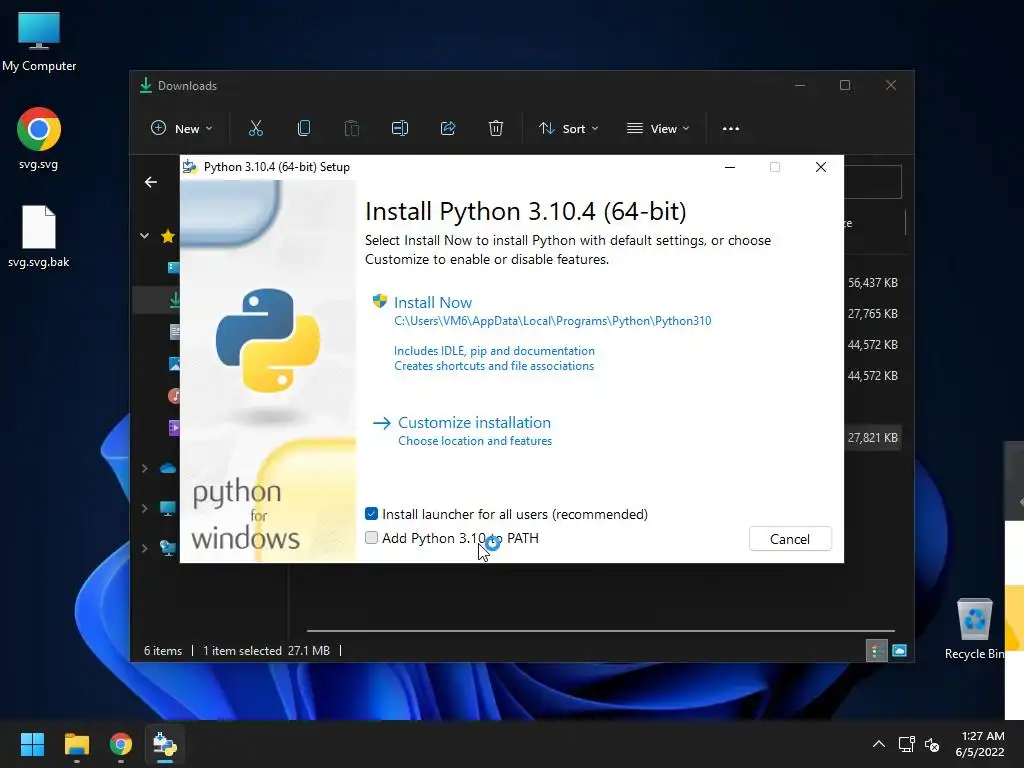1024x768 pixels.
Task: Show hidden icons in the system tray
Action: (x=879, y=744)
